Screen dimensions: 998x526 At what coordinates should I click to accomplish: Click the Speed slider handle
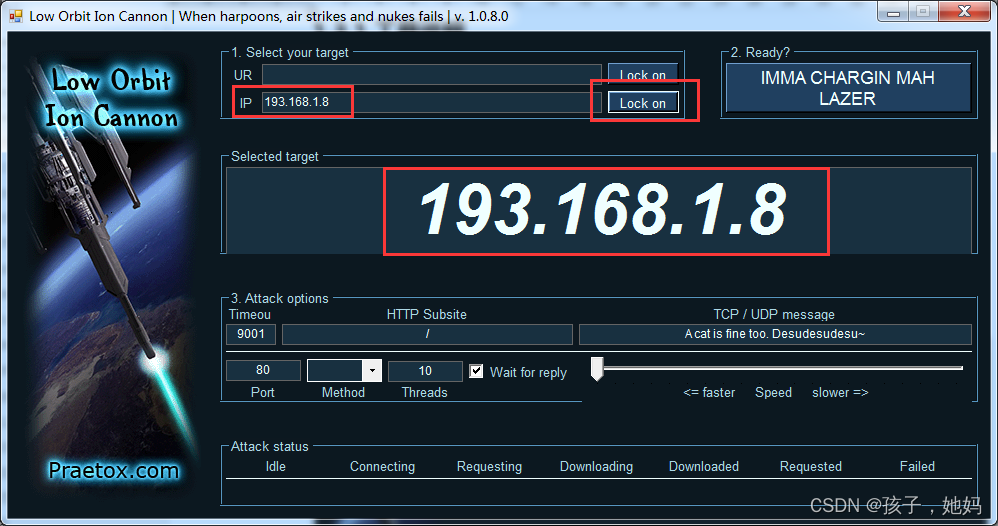pyautogui.click(x=596, y=368)
